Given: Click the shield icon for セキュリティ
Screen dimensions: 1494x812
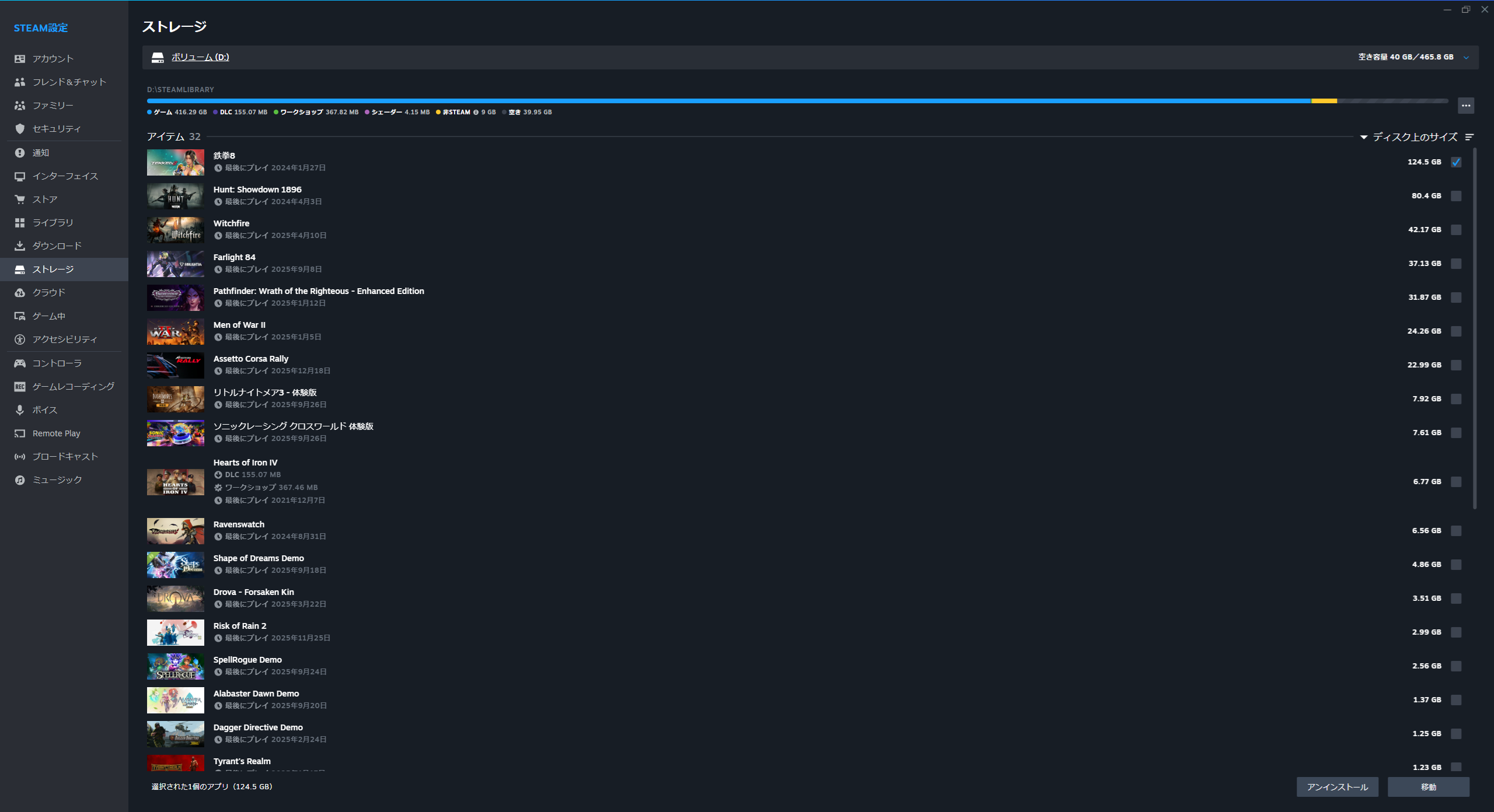Looking at the screenshot, I should pos(20,129).
